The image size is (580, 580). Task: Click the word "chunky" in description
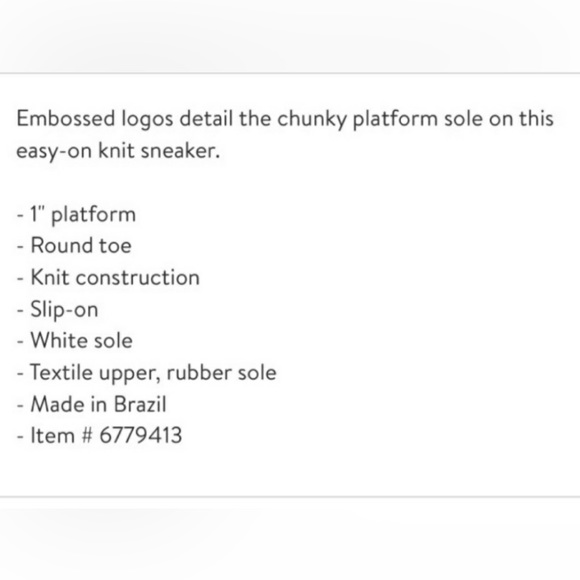pyautogui.click(x=312, y=120)
